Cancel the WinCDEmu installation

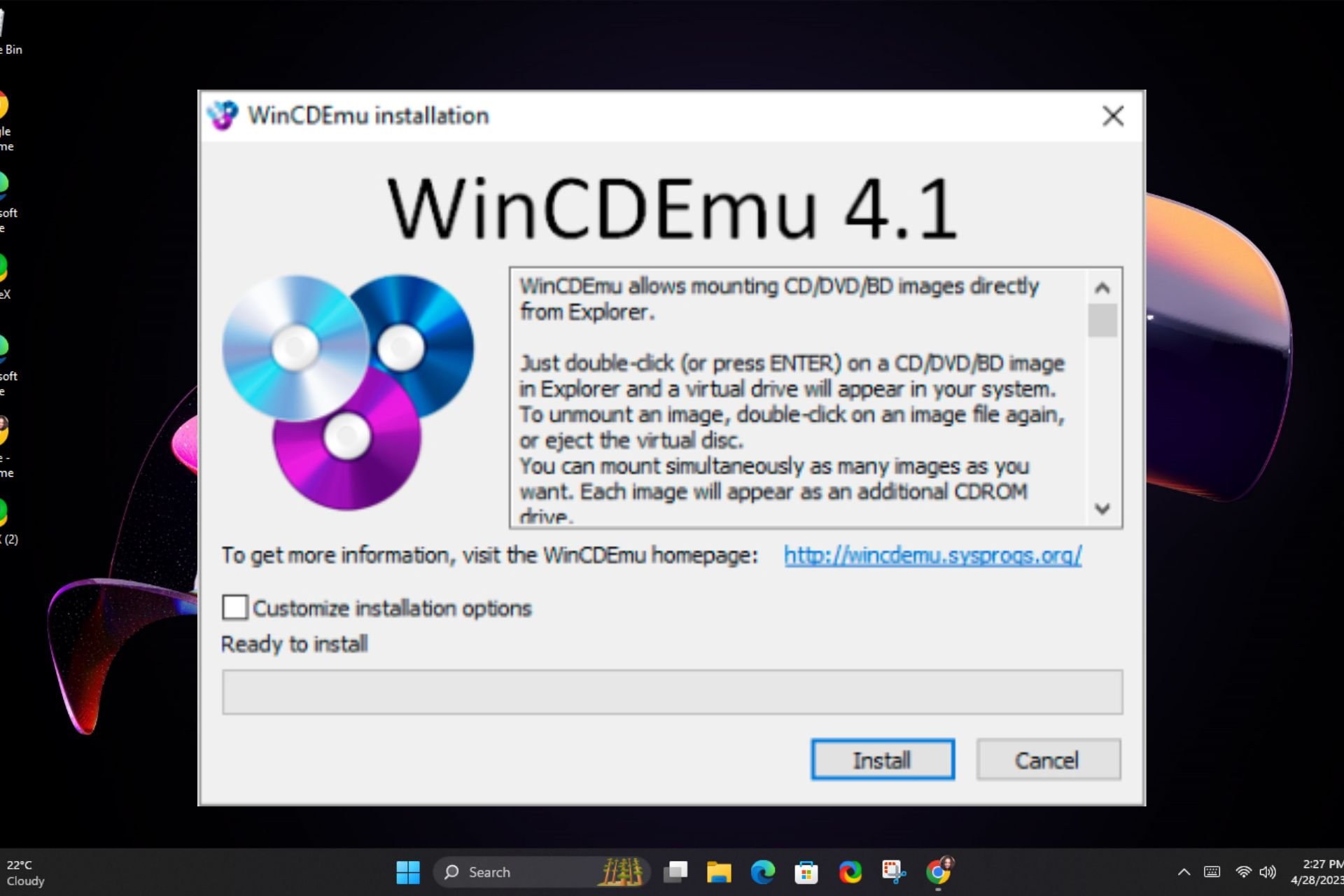[x=1048, y=759]
